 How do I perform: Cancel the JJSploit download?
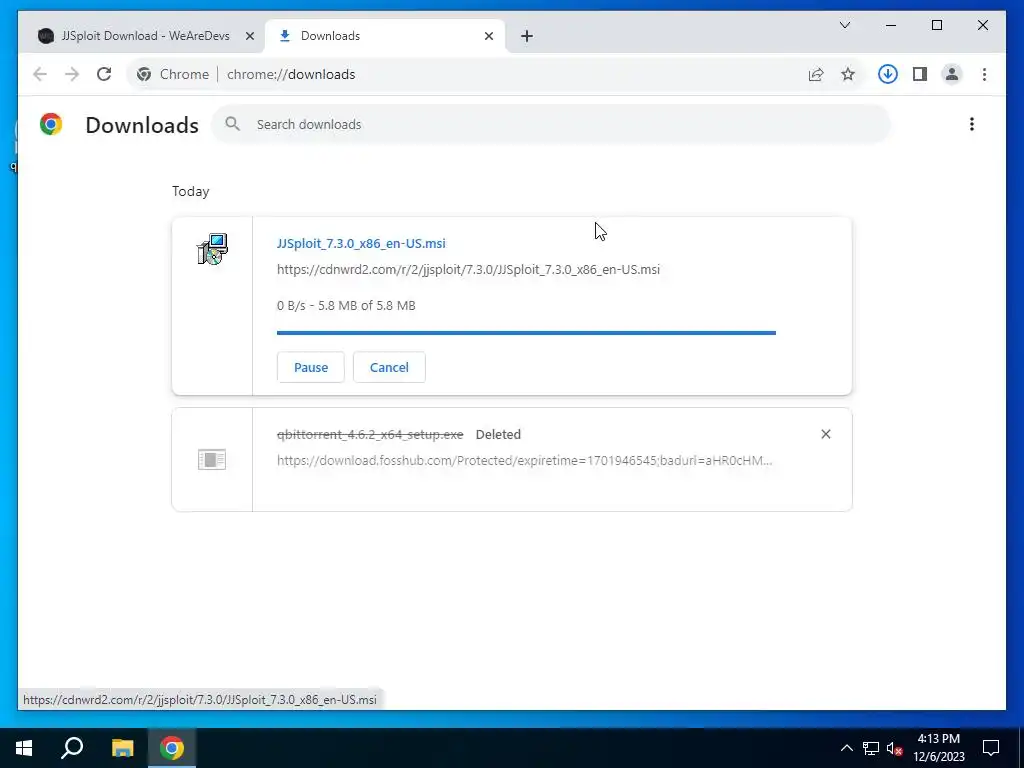389,367
